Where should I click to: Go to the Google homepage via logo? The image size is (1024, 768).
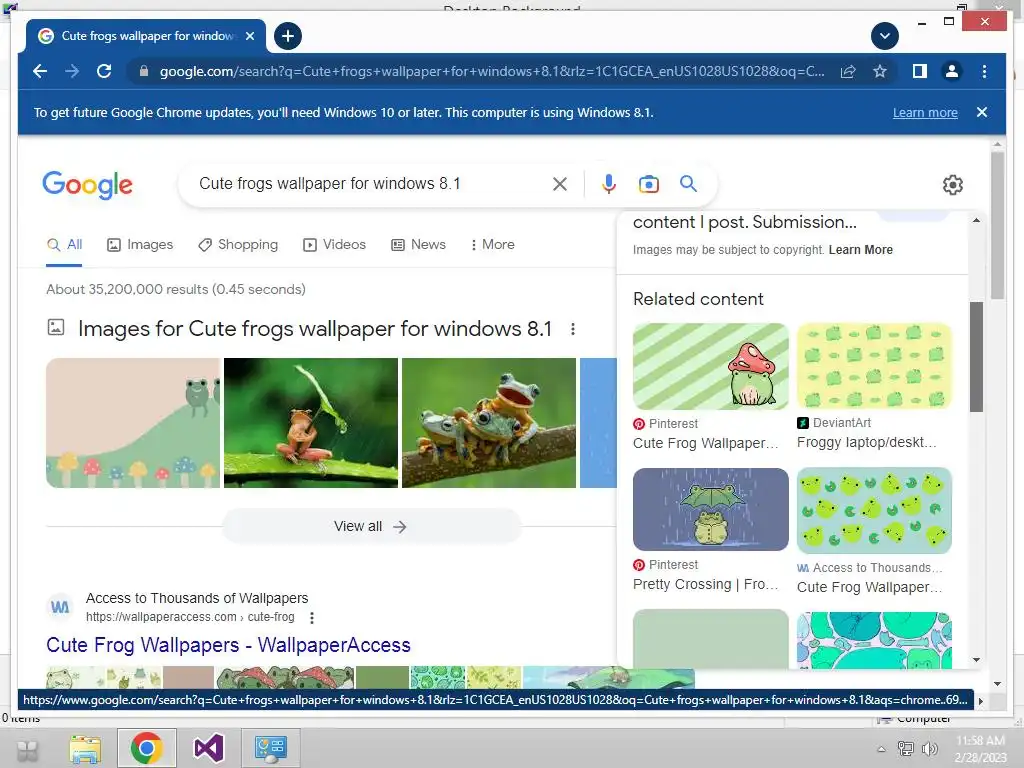point(88,185)
